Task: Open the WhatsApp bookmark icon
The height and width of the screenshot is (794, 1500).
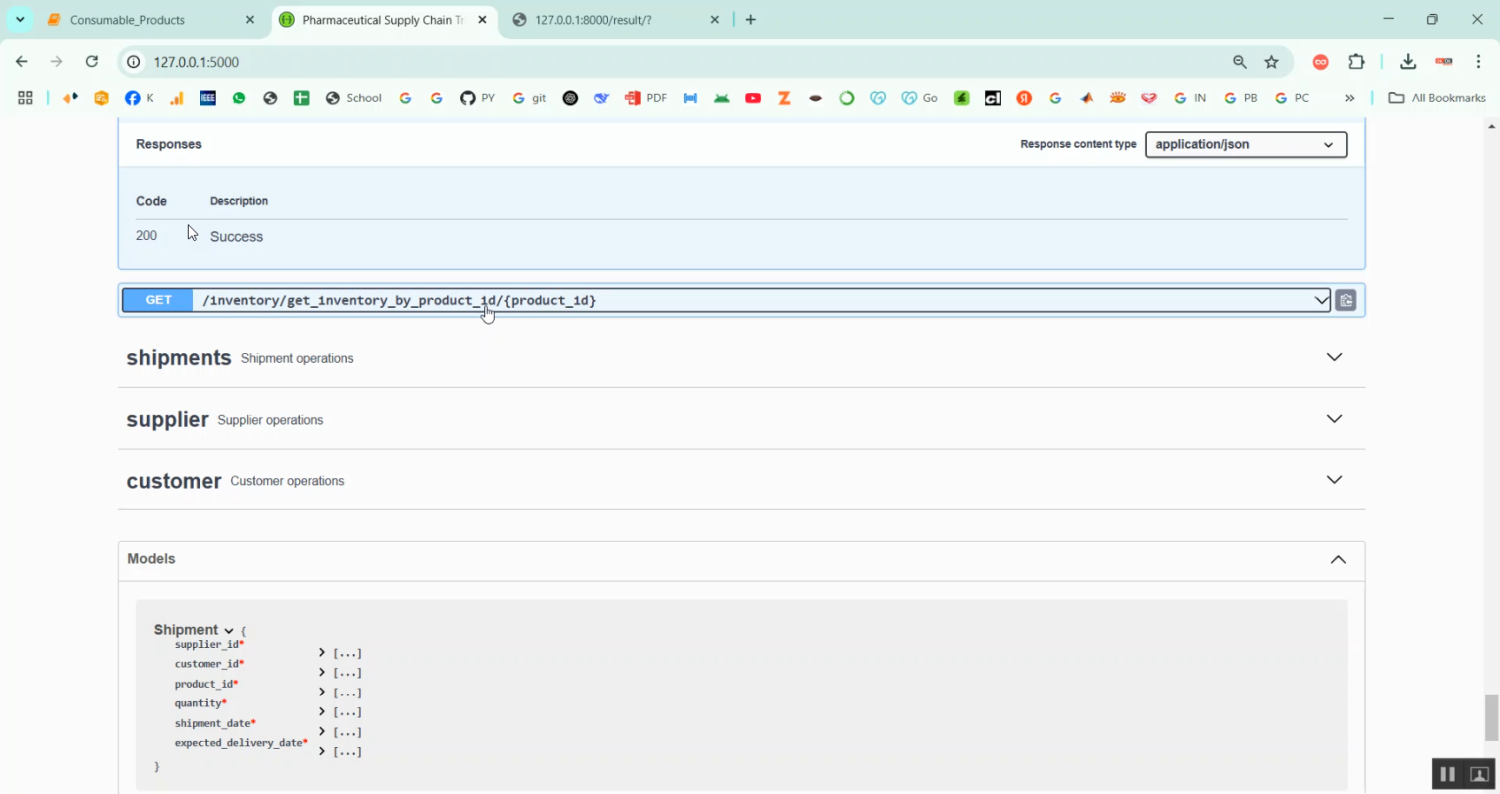Action: [239, 98]
